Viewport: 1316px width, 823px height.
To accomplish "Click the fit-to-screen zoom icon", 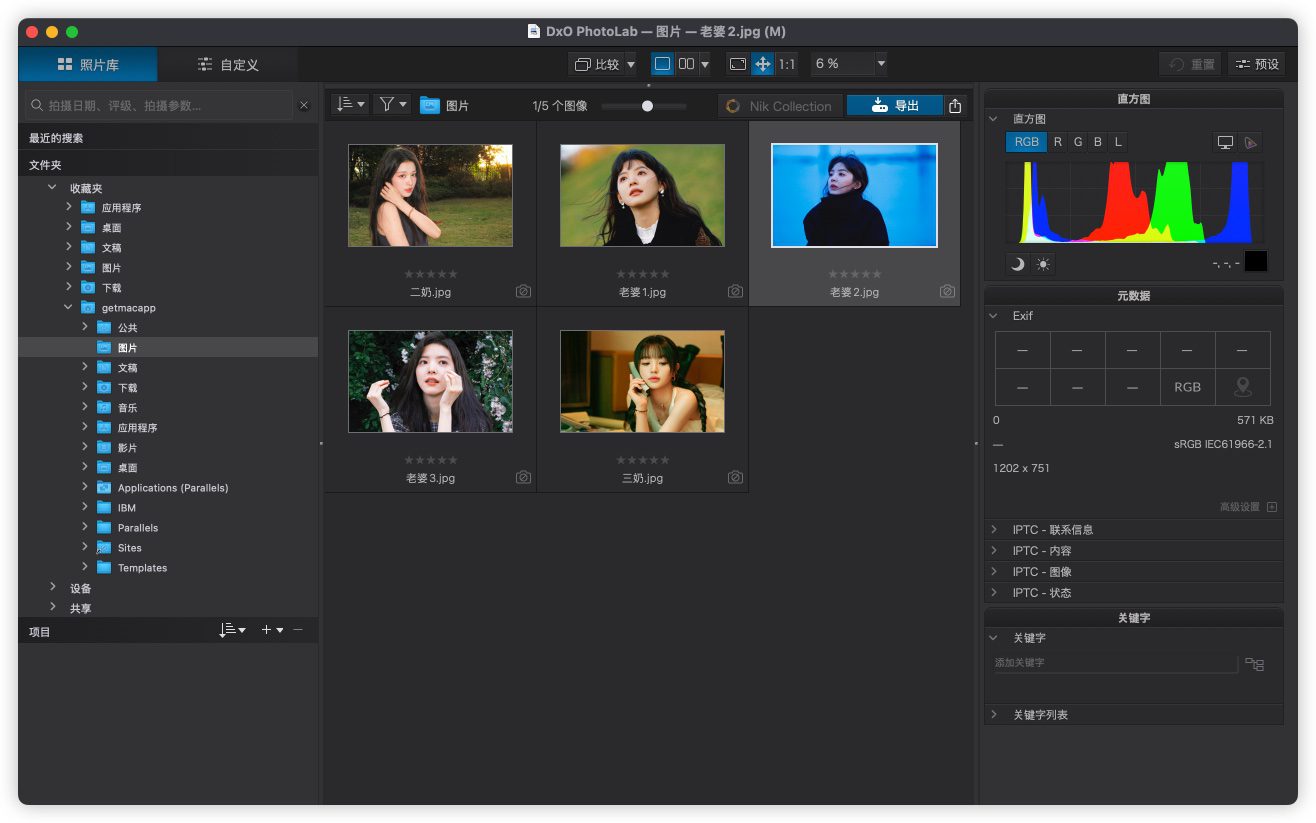I will [x=737, y=64].
